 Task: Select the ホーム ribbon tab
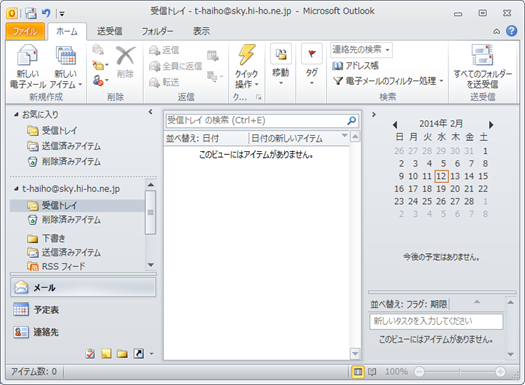[67, 31]
